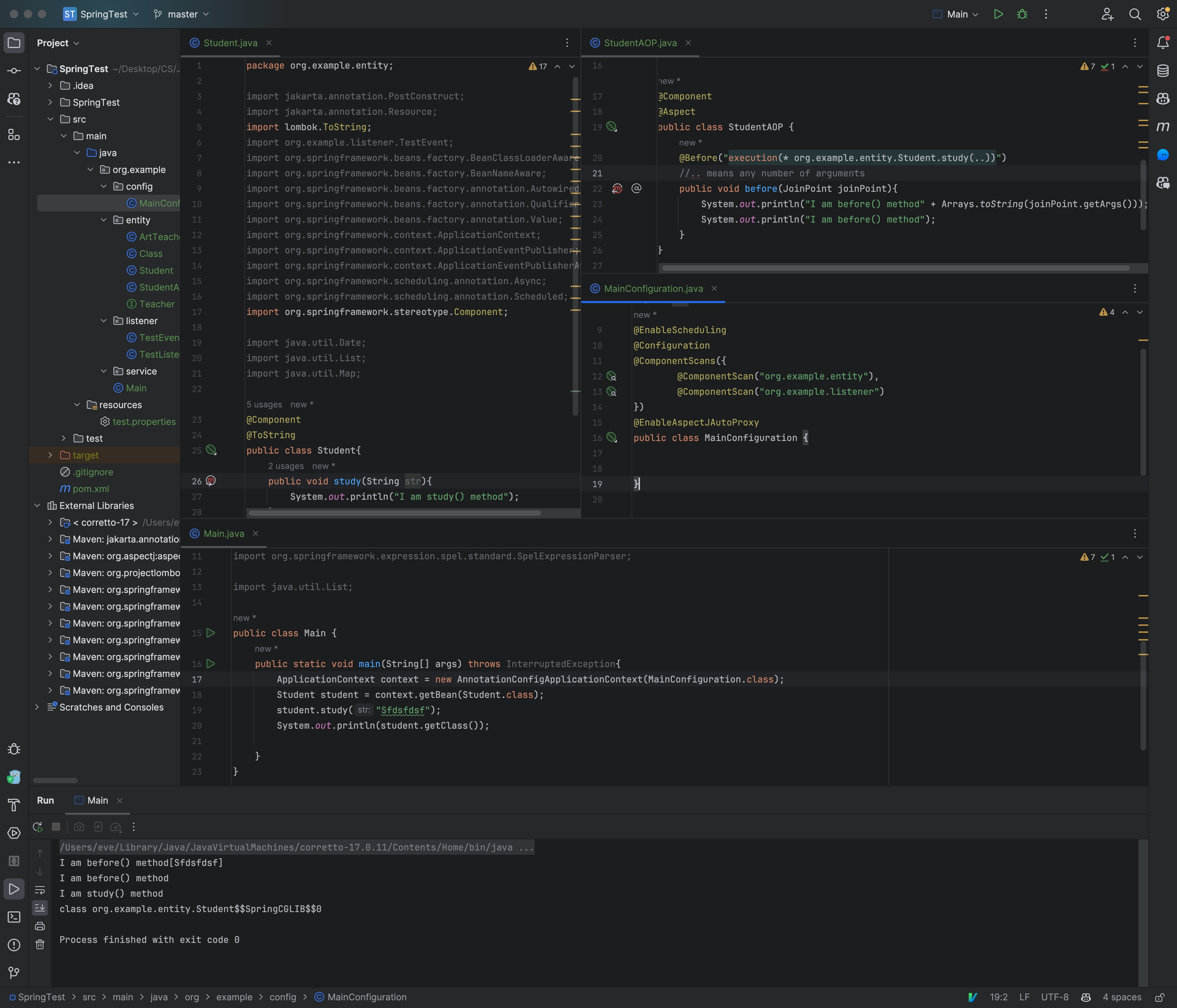Viewport: 1177px width, 1008px height.
Task: Collapse the External Libraries node
Action: (37, 505)
